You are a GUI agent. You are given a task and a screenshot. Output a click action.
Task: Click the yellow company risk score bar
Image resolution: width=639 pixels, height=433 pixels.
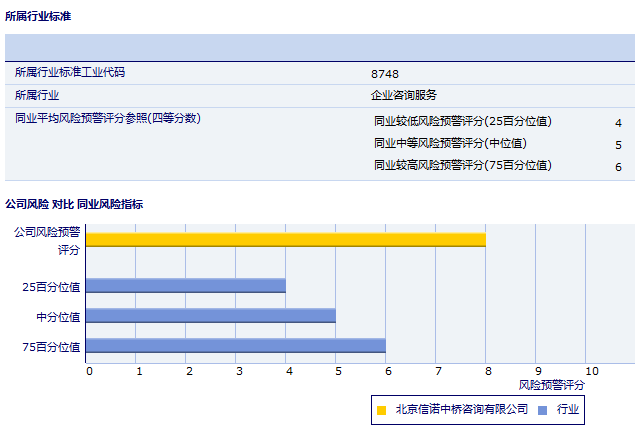point(285,240)
